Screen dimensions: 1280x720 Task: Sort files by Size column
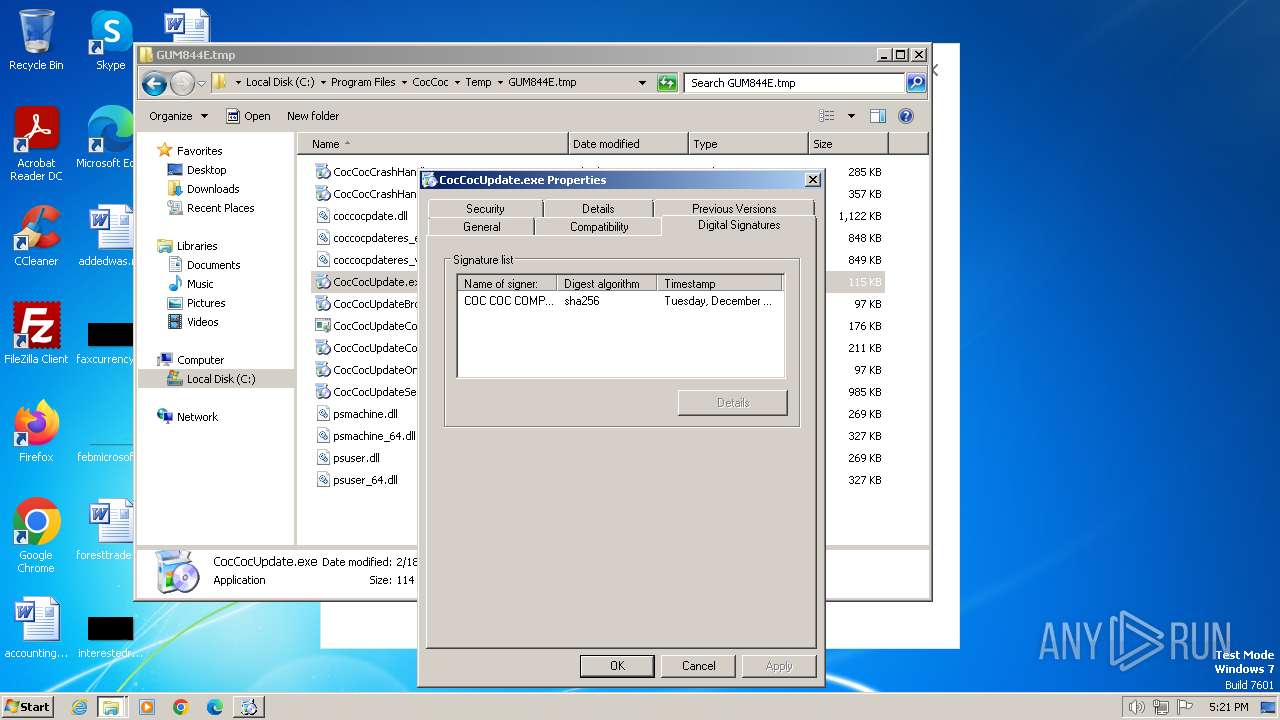tap(848, 144)
